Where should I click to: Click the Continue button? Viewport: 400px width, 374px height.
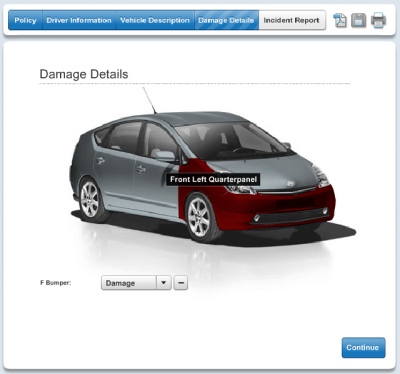363,348
